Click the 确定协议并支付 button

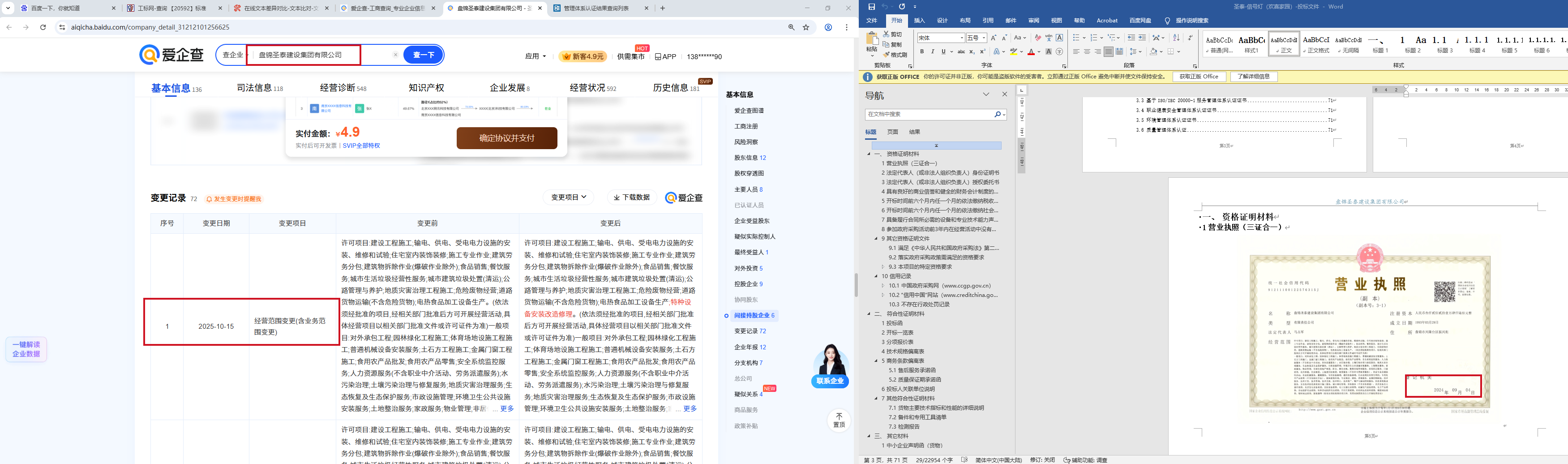507,138
